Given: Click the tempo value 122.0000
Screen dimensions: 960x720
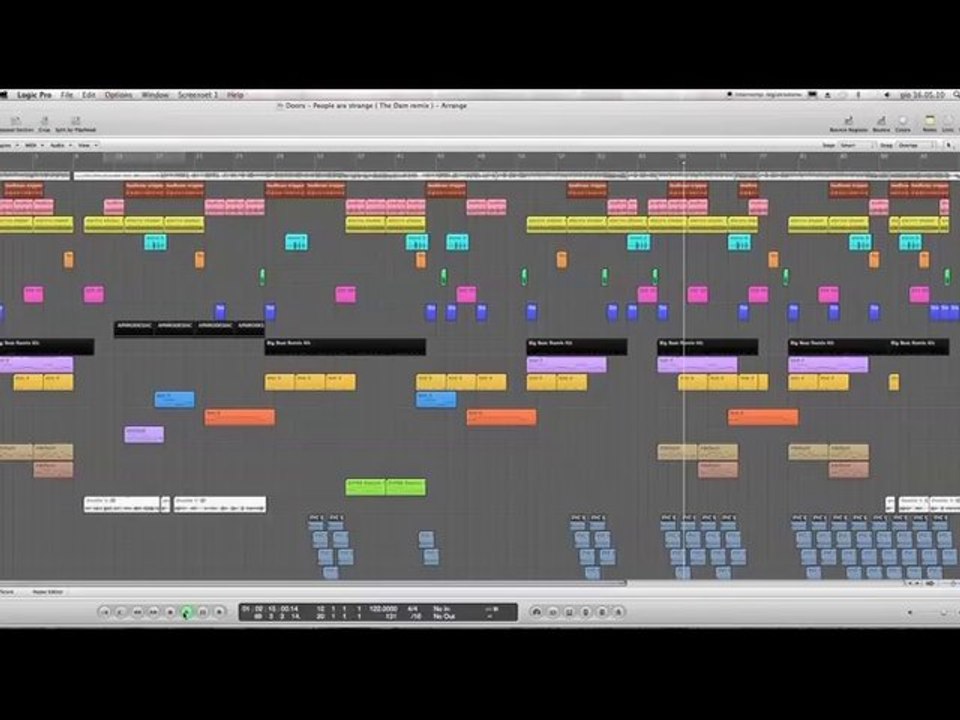Looking at the screenshot, I should tap(383, 609).
